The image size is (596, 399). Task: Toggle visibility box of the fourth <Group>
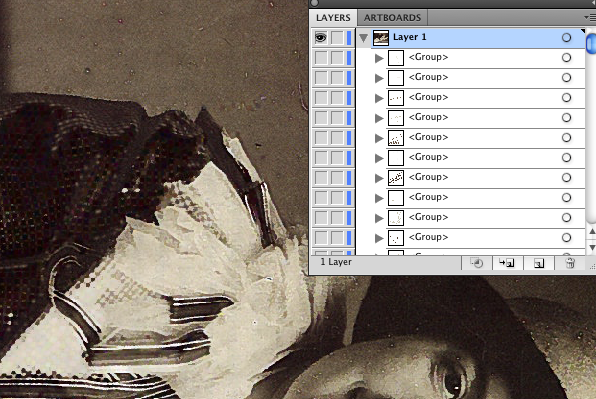(x=321, y=118)
